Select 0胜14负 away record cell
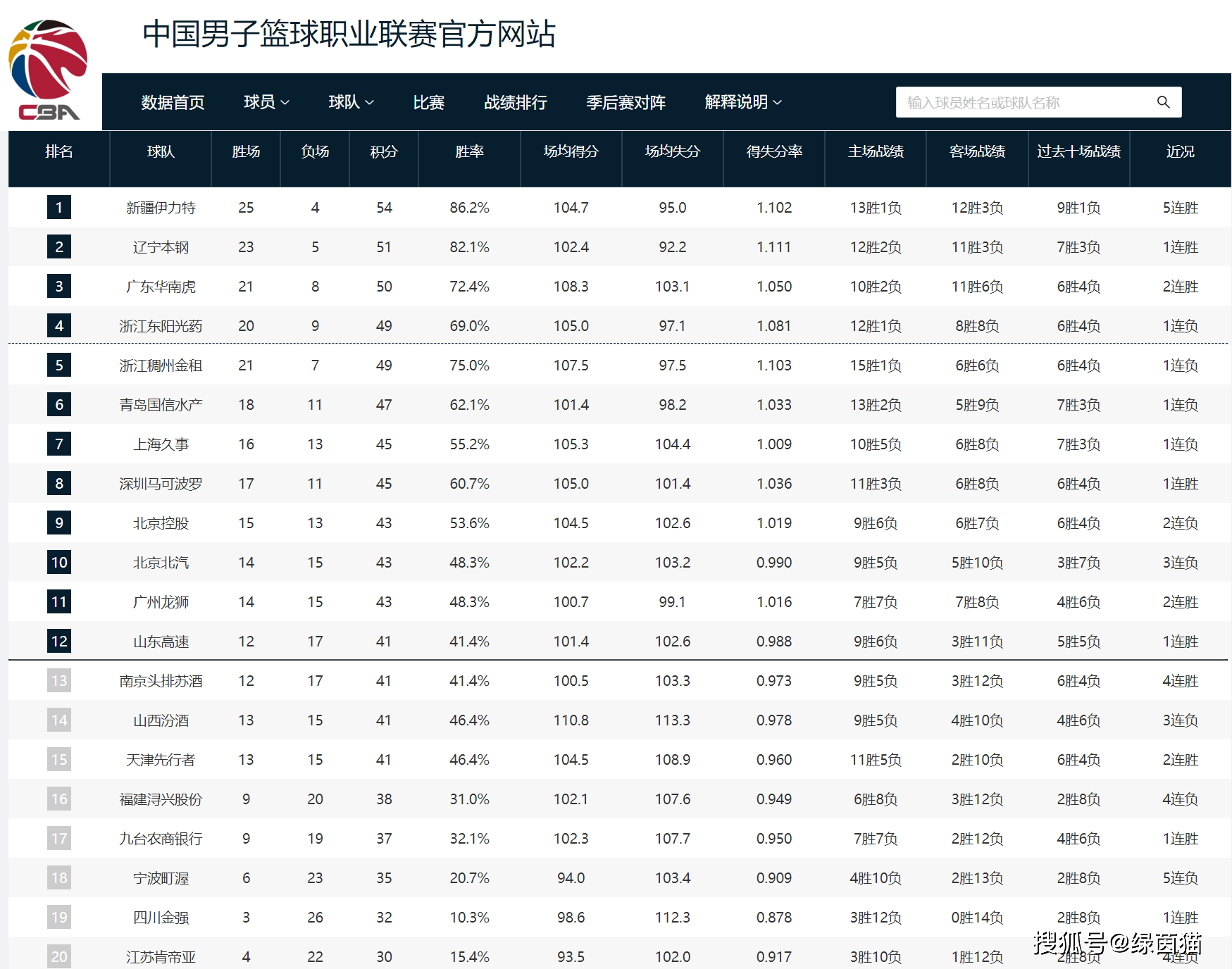 (977, 918)
